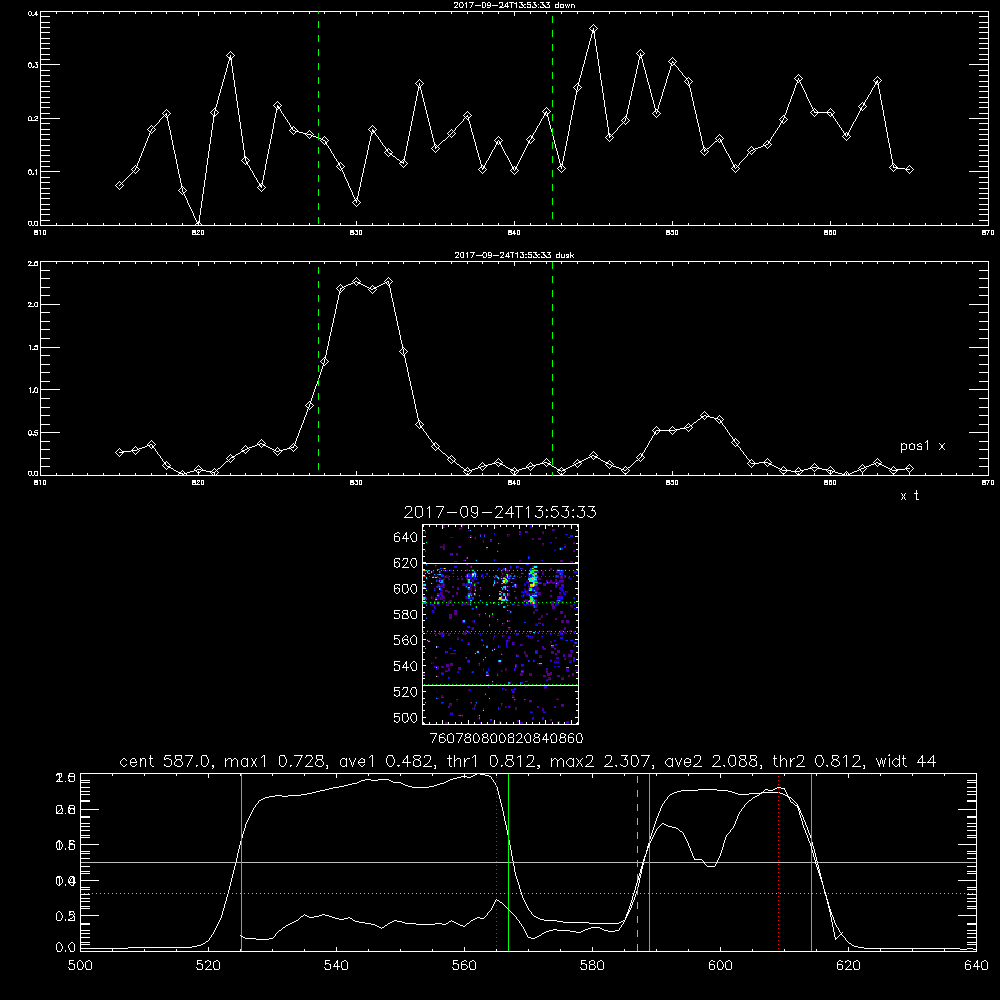Click the red dotted line near 609 in bottom plot

778,862
